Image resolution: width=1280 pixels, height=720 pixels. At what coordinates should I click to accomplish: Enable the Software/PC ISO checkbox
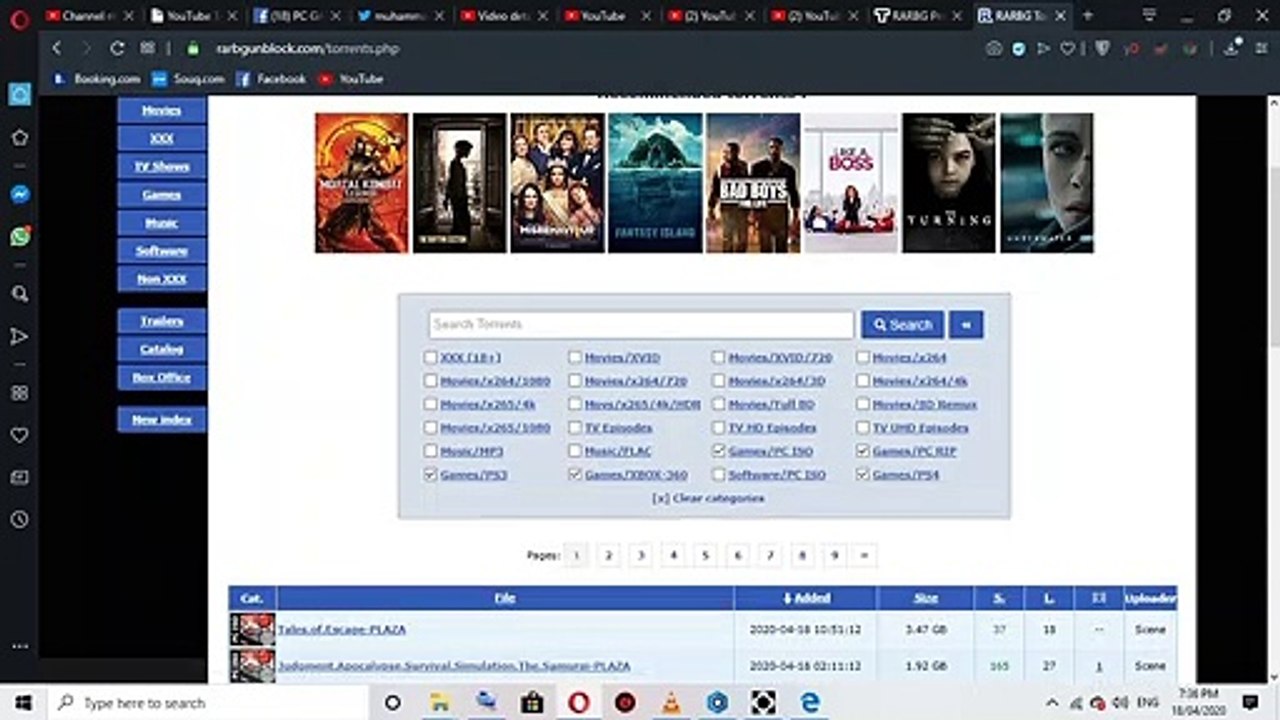tap(719, 474)
